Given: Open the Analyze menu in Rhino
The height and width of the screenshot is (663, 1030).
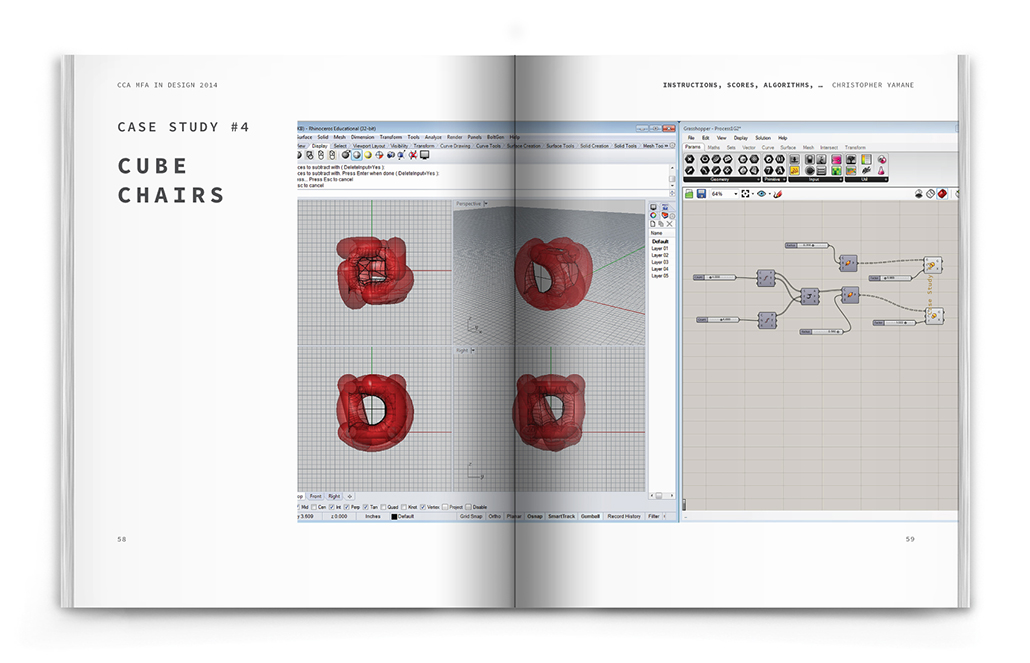Looking at the screenshot, I should pos(433,137).
